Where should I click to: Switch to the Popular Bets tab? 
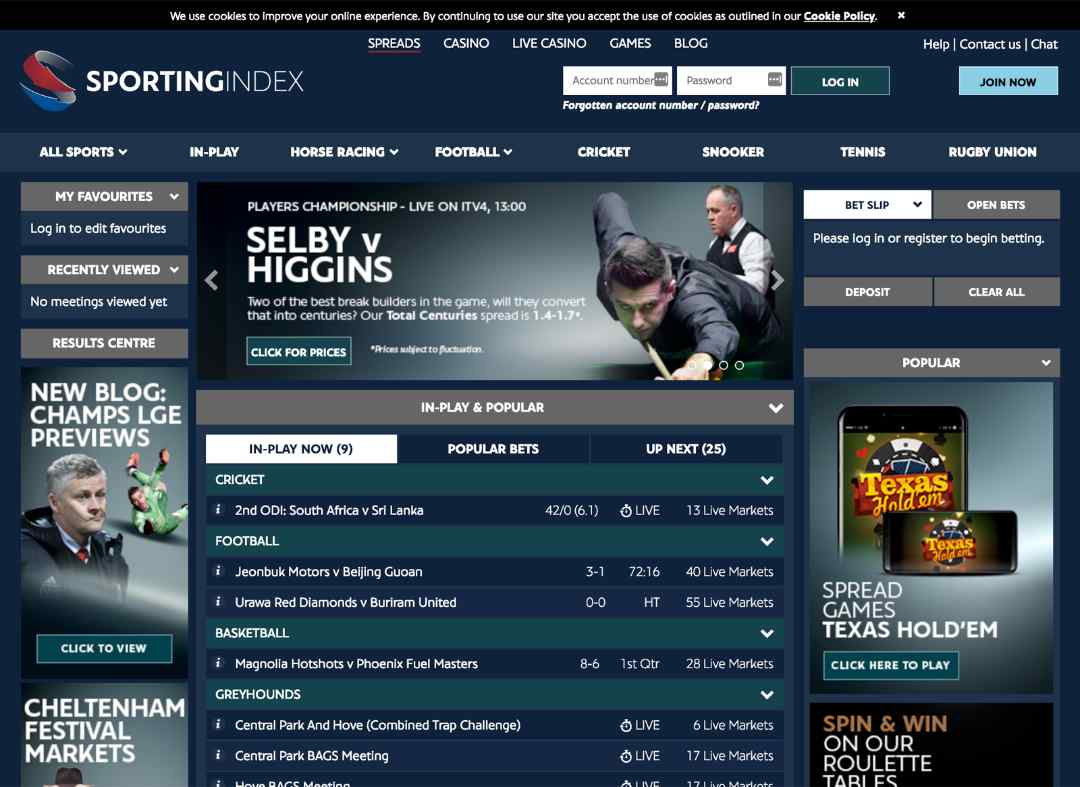pos(493,449)
